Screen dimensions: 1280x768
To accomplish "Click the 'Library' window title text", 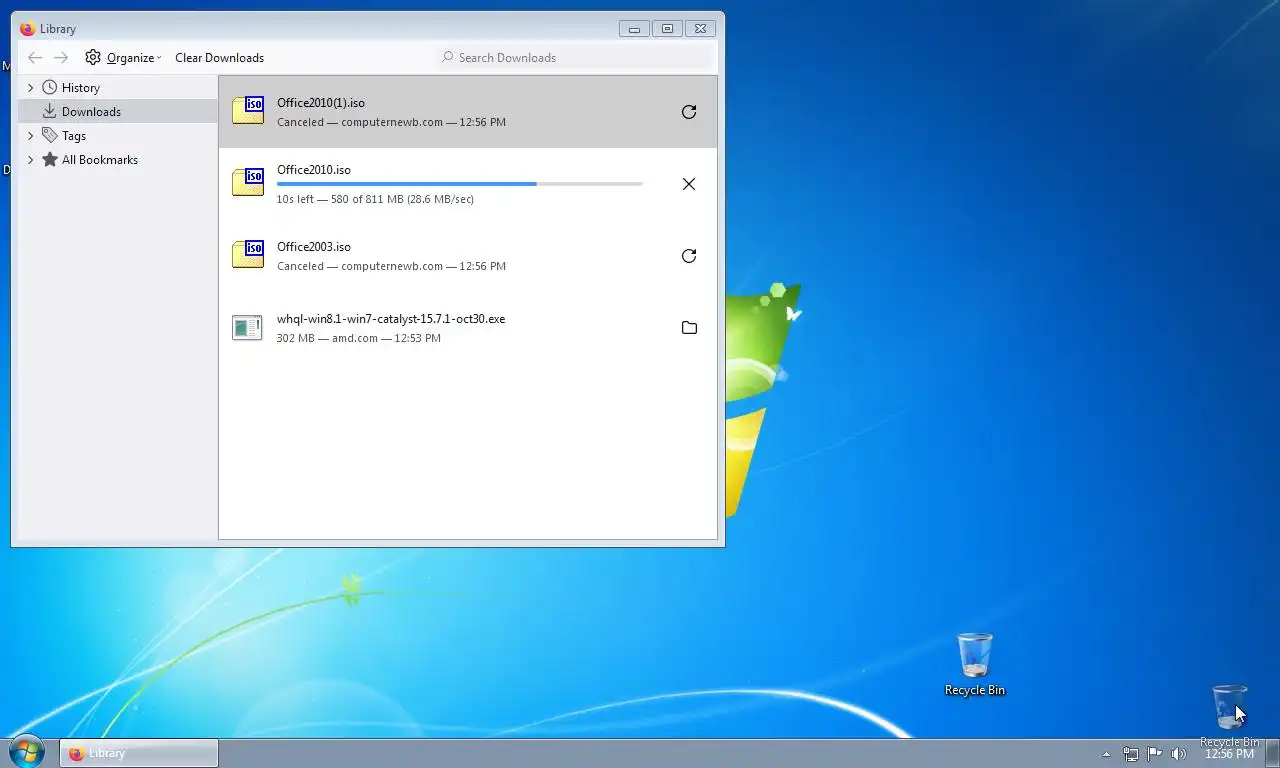I will click(x=58, y=29).
